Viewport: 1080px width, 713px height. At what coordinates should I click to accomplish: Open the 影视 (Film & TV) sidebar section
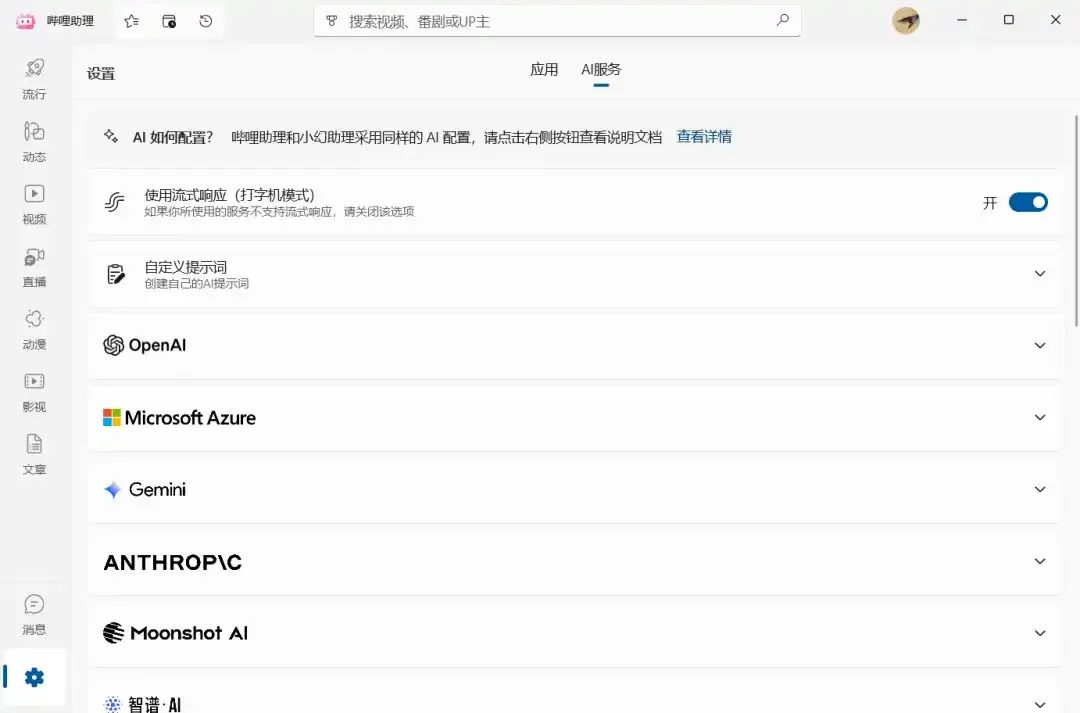coord(34,393)
